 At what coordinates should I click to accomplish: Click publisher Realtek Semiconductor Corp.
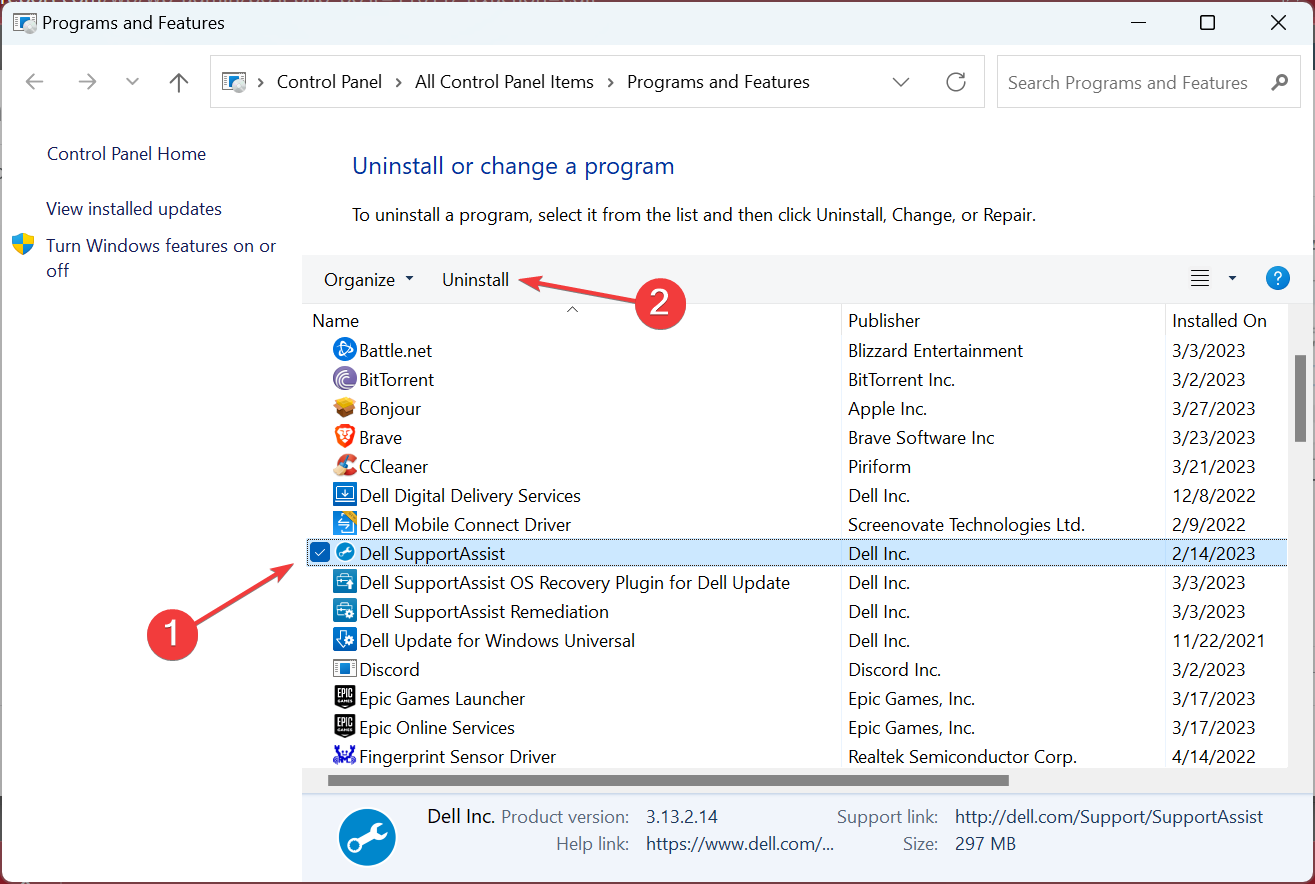[962, 757]
